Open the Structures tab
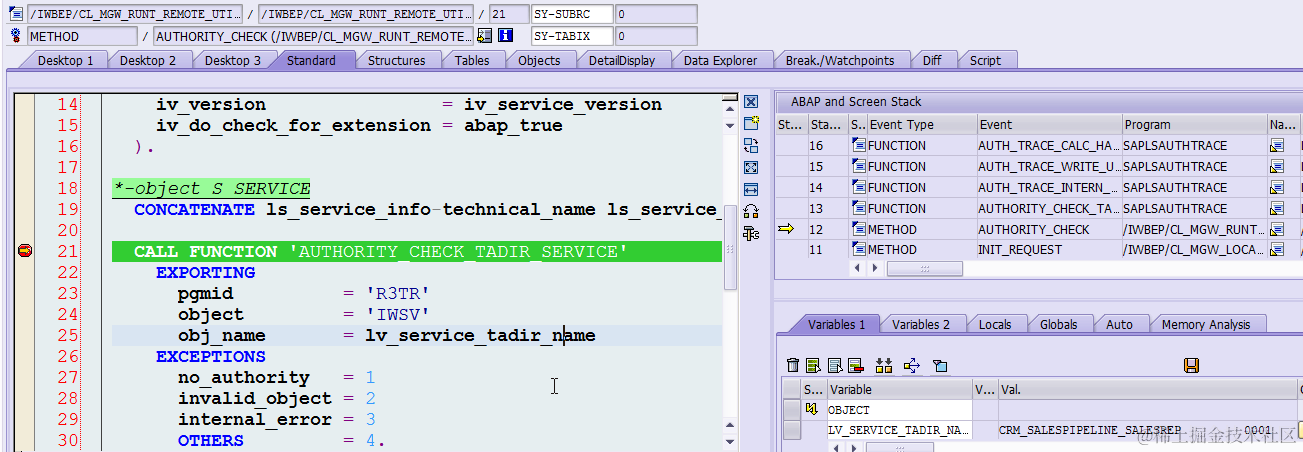The height and width of the screenshot is (452, 1303). [396, 60]
